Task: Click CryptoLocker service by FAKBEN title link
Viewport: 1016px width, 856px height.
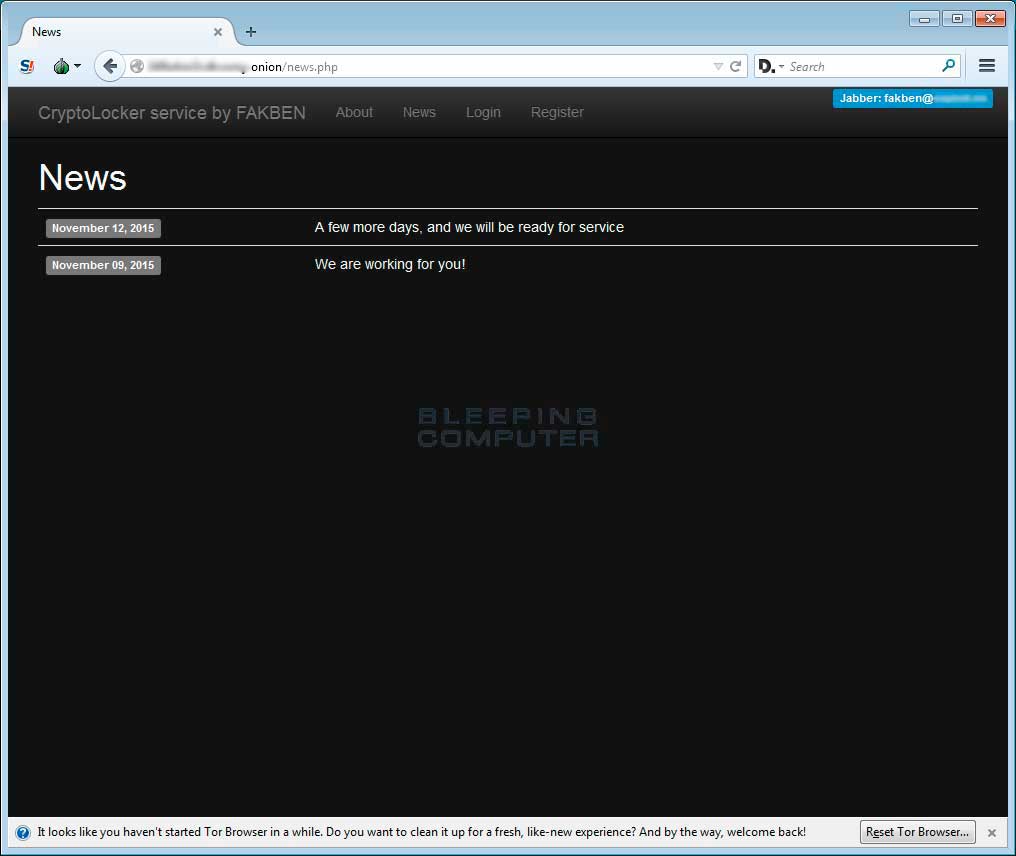Action: (172, 113)
